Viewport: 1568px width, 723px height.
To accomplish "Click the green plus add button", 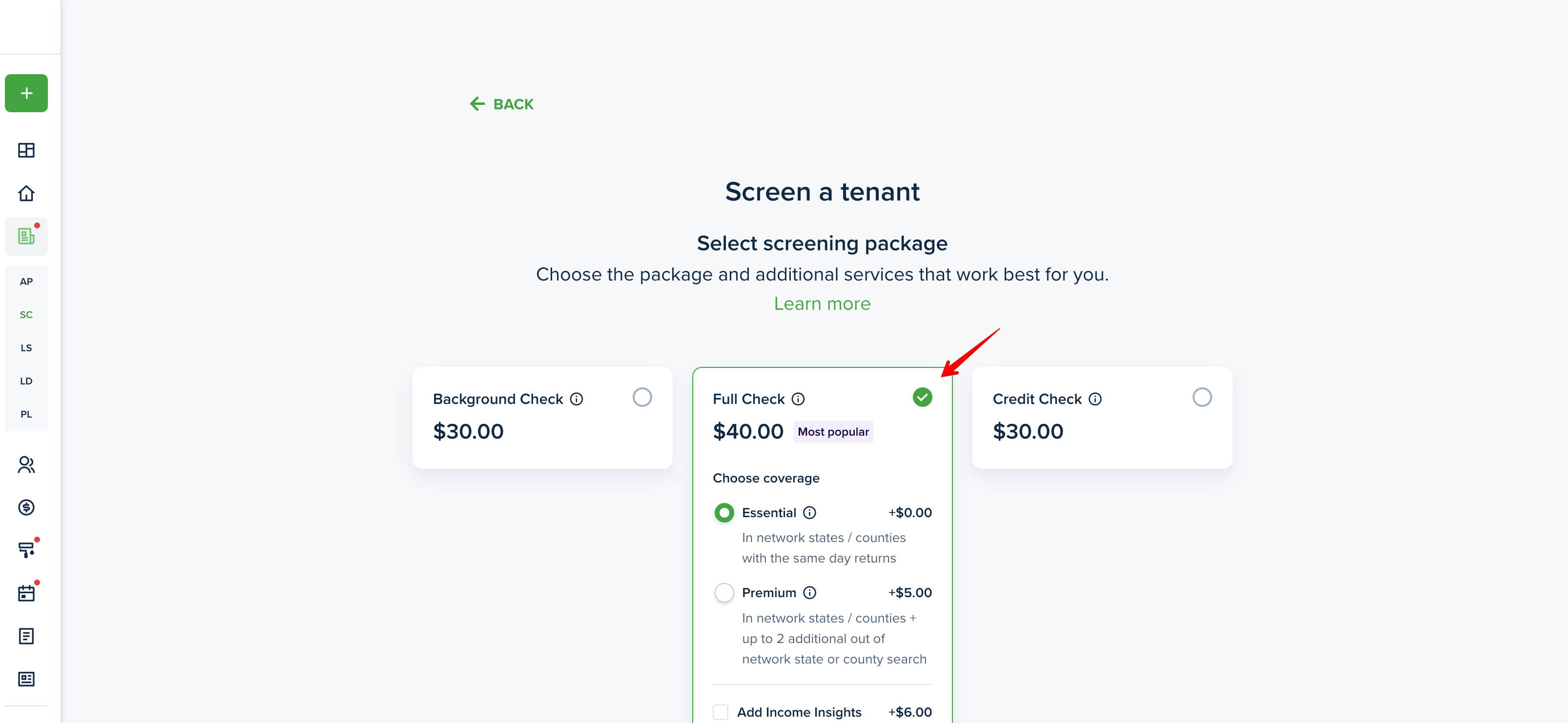I will tap(26, 93).
